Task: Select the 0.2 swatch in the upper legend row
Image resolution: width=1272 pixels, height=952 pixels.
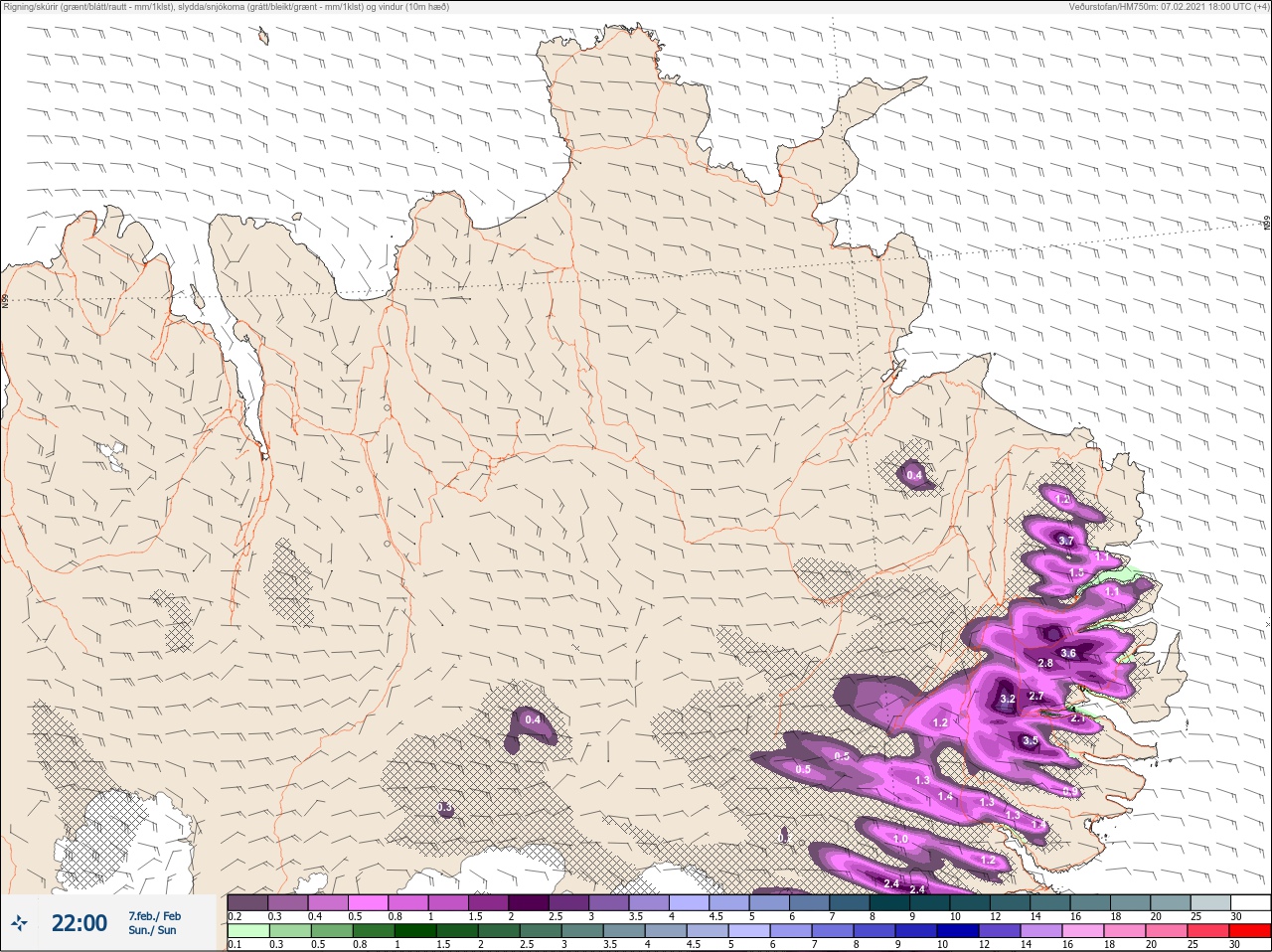Action: click(x=247, y=902)
